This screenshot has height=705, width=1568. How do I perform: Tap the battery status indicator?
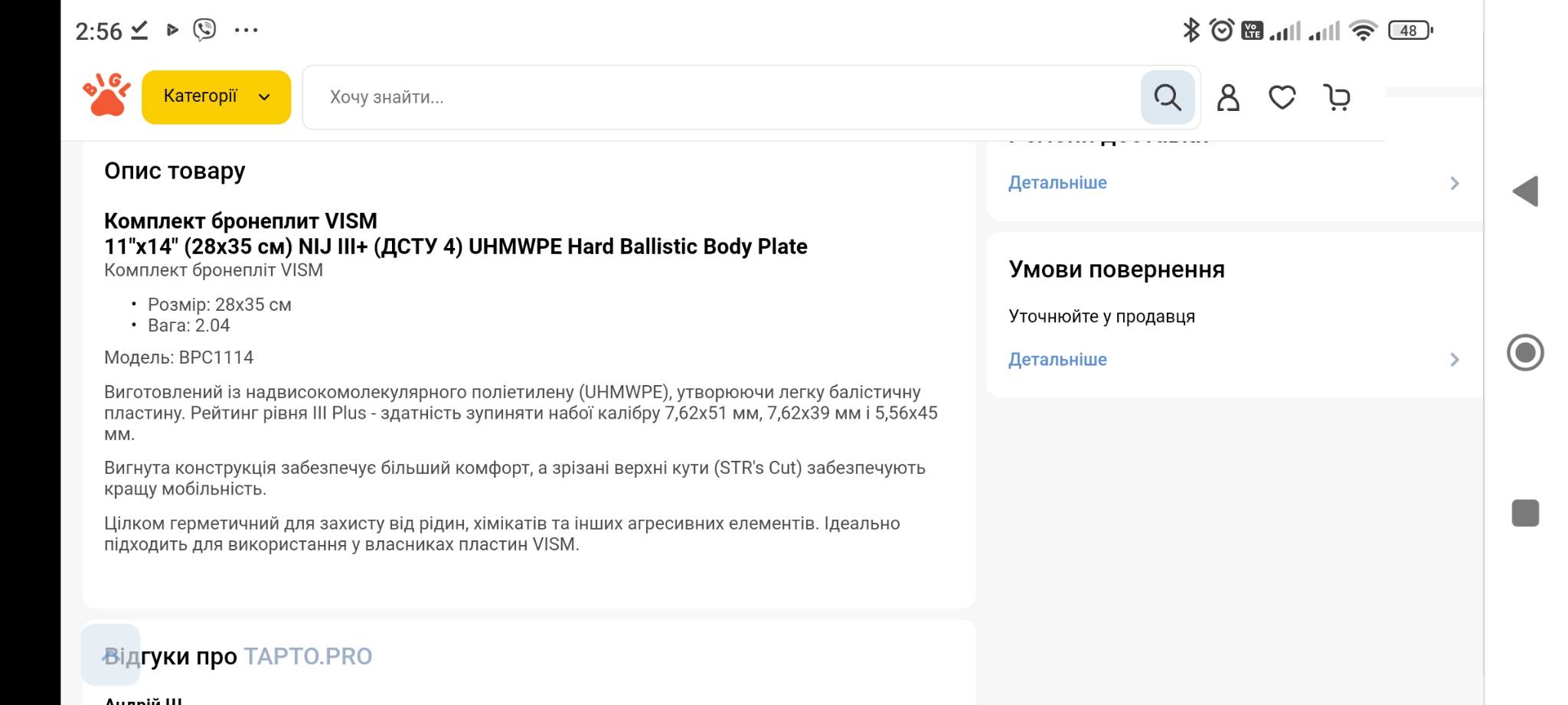[x=1410, y=31]
